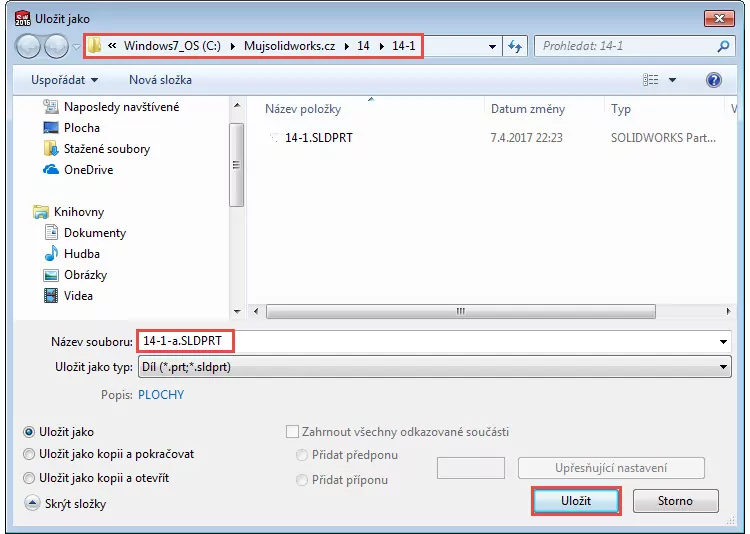Click the blue help icon

point(714,80)
